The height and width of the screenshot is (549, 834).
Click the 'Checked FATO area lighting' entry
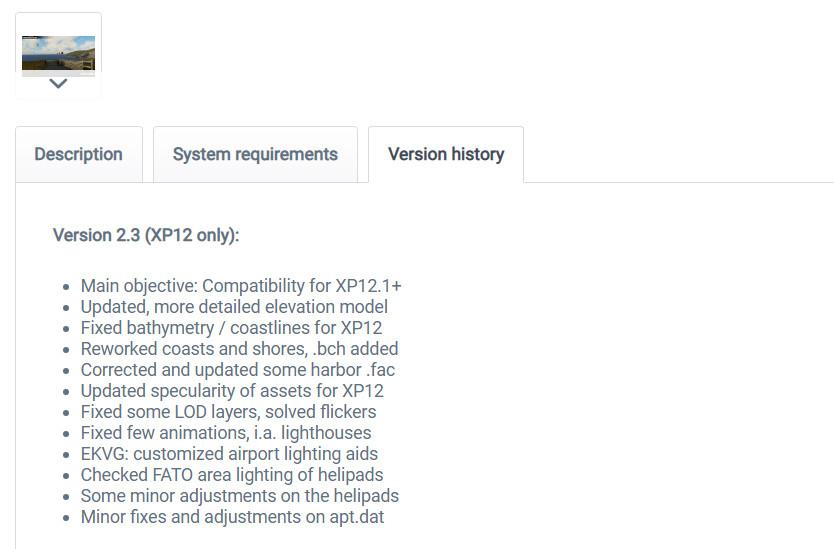point(232,475)
